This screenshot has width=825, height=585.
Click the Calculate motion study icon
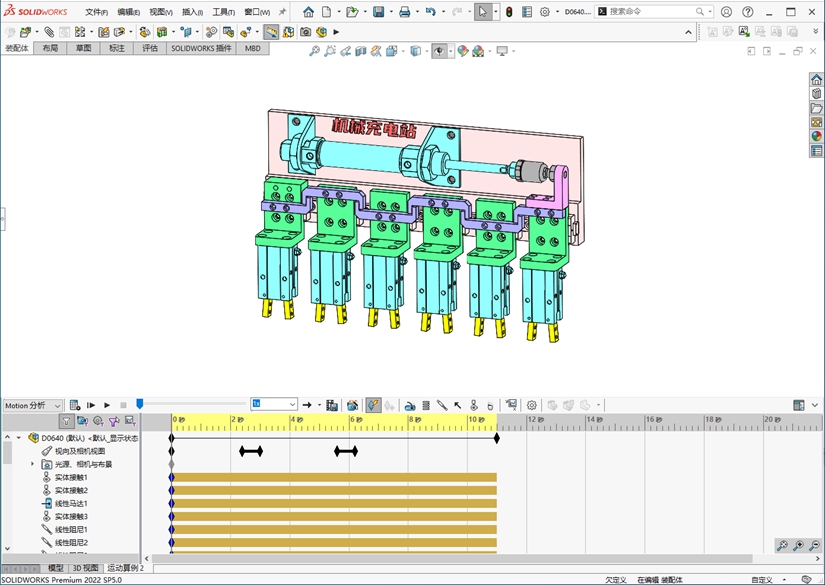point(75,405)
